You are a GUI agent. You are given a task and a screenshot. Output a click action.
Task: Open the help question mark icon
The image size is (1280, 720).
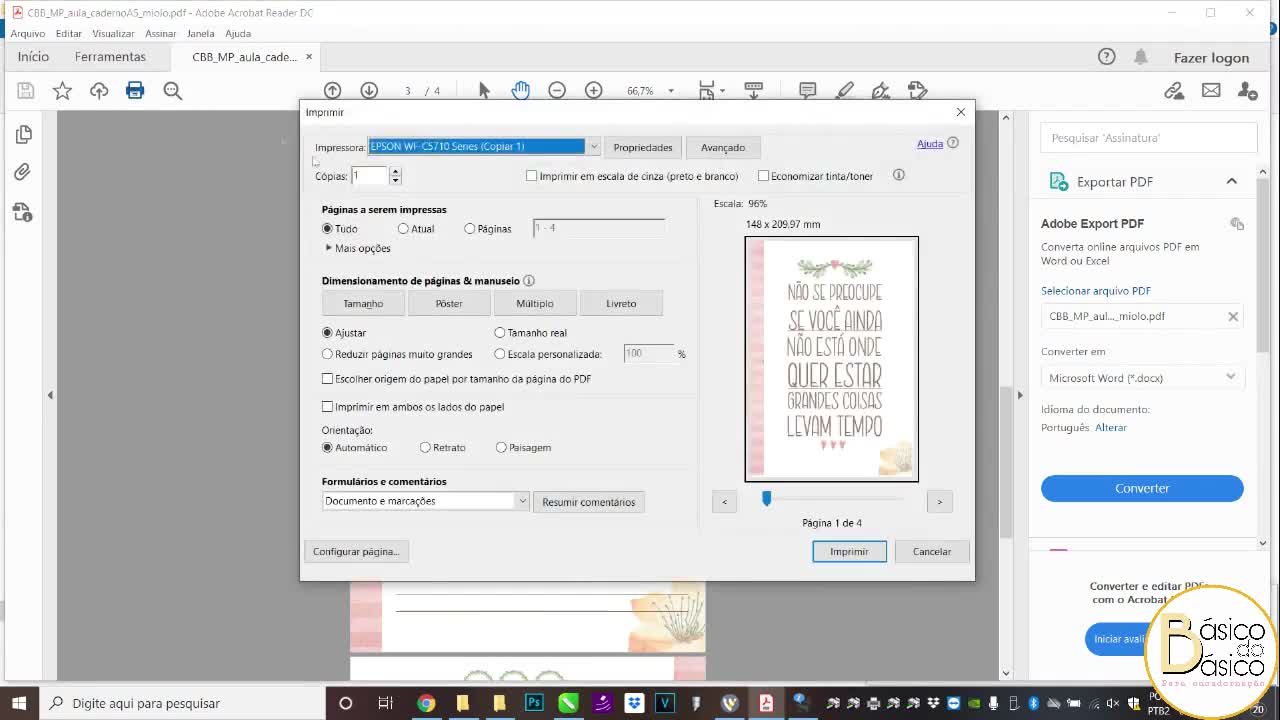(x=1106, y=57)
